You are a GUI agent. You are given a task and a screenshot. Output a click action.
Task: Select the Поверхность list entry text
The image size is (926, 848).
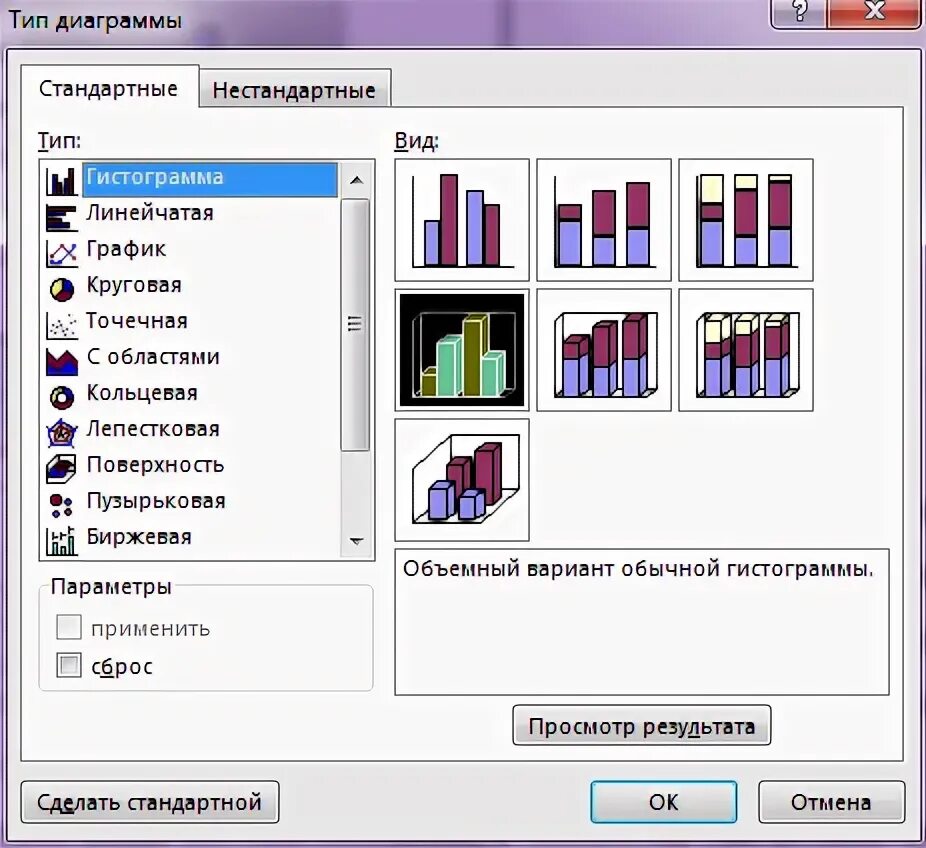click(x=155, y=465)
